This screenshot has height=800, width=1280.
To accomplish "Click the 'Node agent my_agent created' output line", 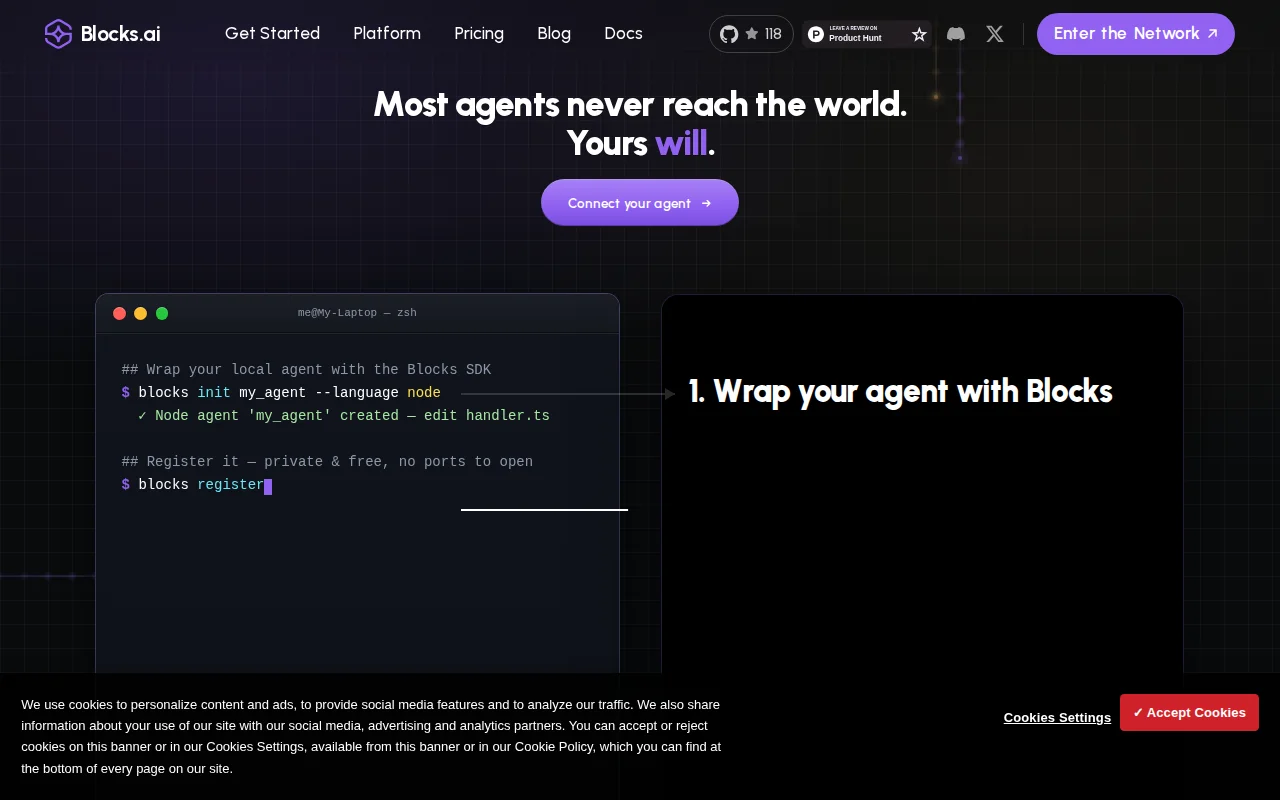I will pyautogui.click(x=344, y=416).
